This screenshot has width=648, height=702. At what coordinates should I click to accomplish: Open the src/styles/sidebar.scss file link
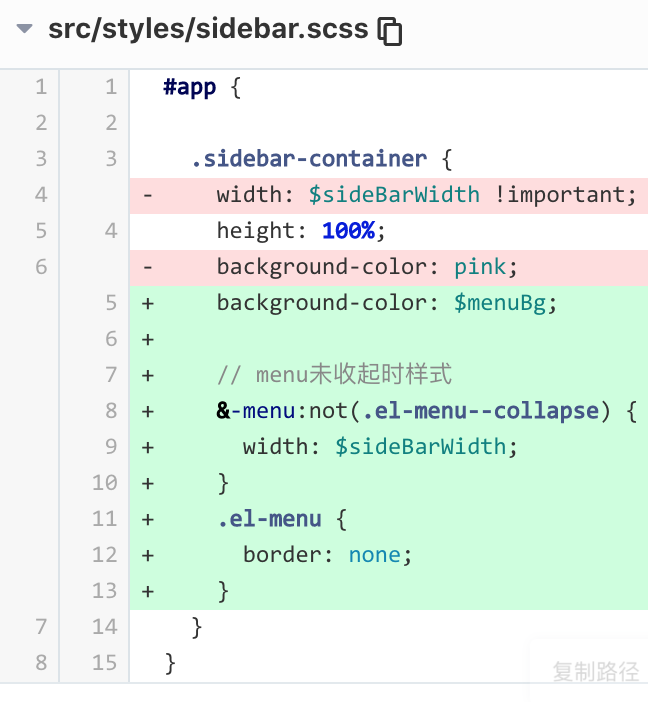pyautogui.click(x=208, y=29)
